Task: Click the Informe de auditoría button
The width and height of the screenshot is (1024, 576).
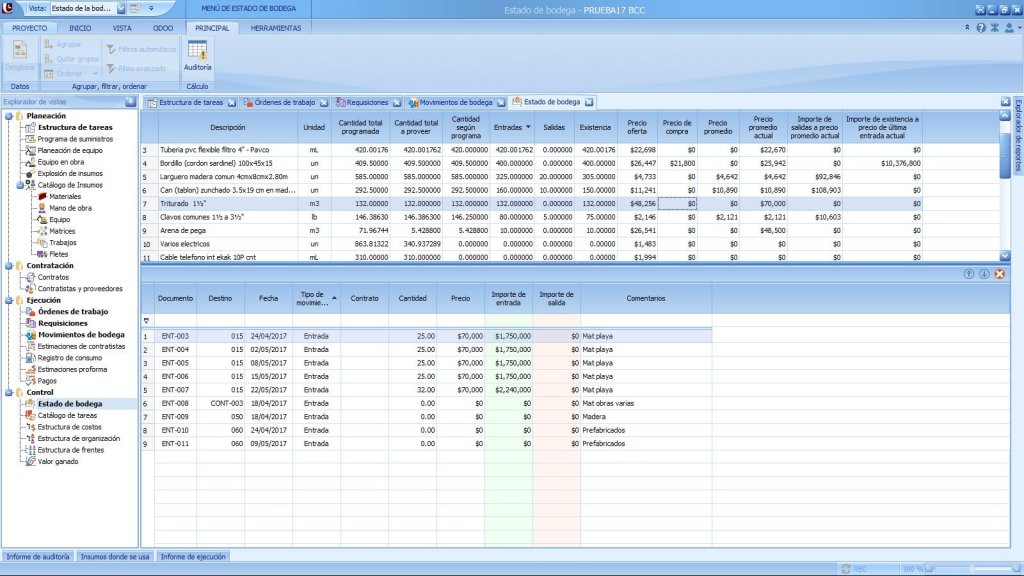Action: pyautogui.click(x=37, y=556)
